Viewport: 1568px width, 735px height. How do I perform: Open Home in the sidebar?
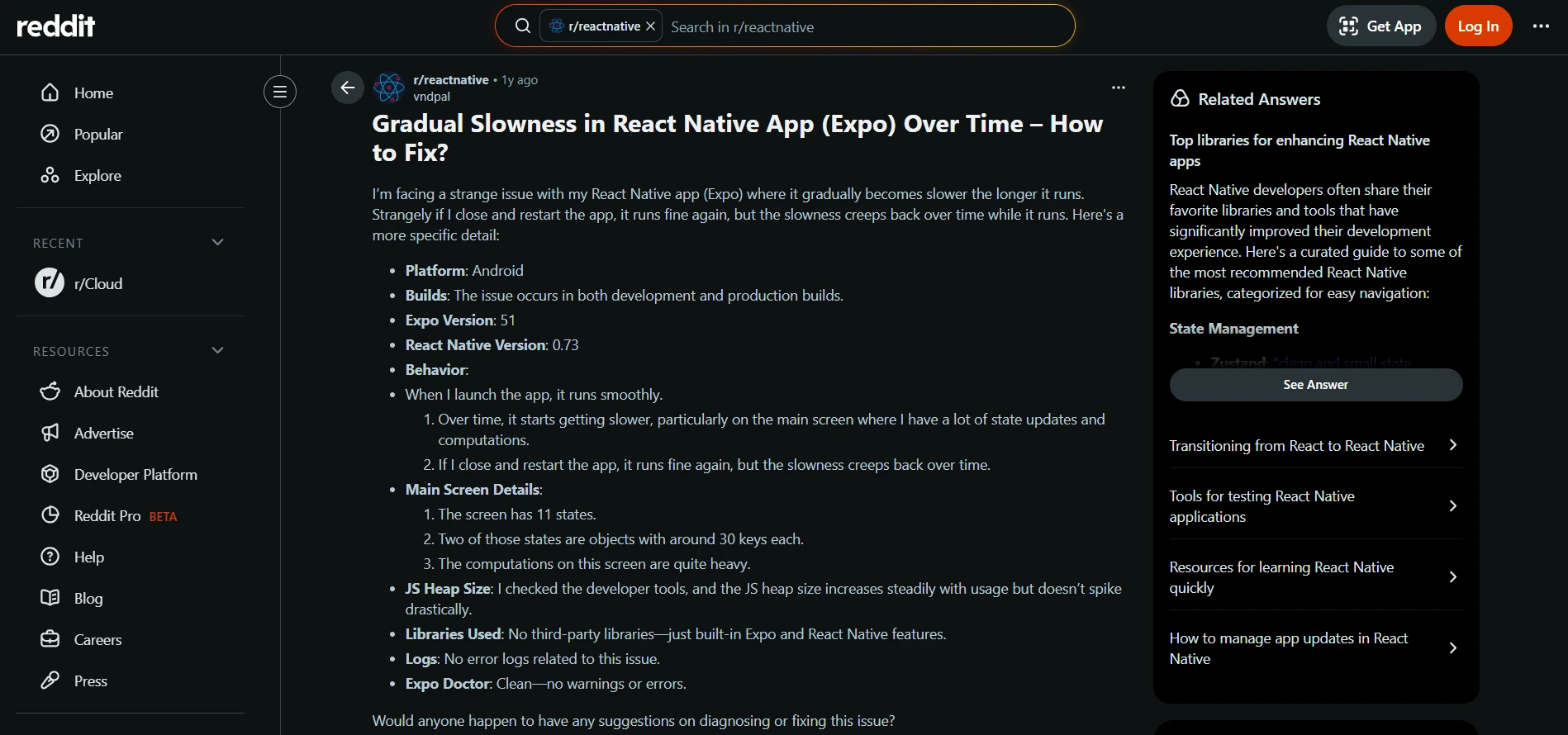pyautogui.click(x=93, y=93)
